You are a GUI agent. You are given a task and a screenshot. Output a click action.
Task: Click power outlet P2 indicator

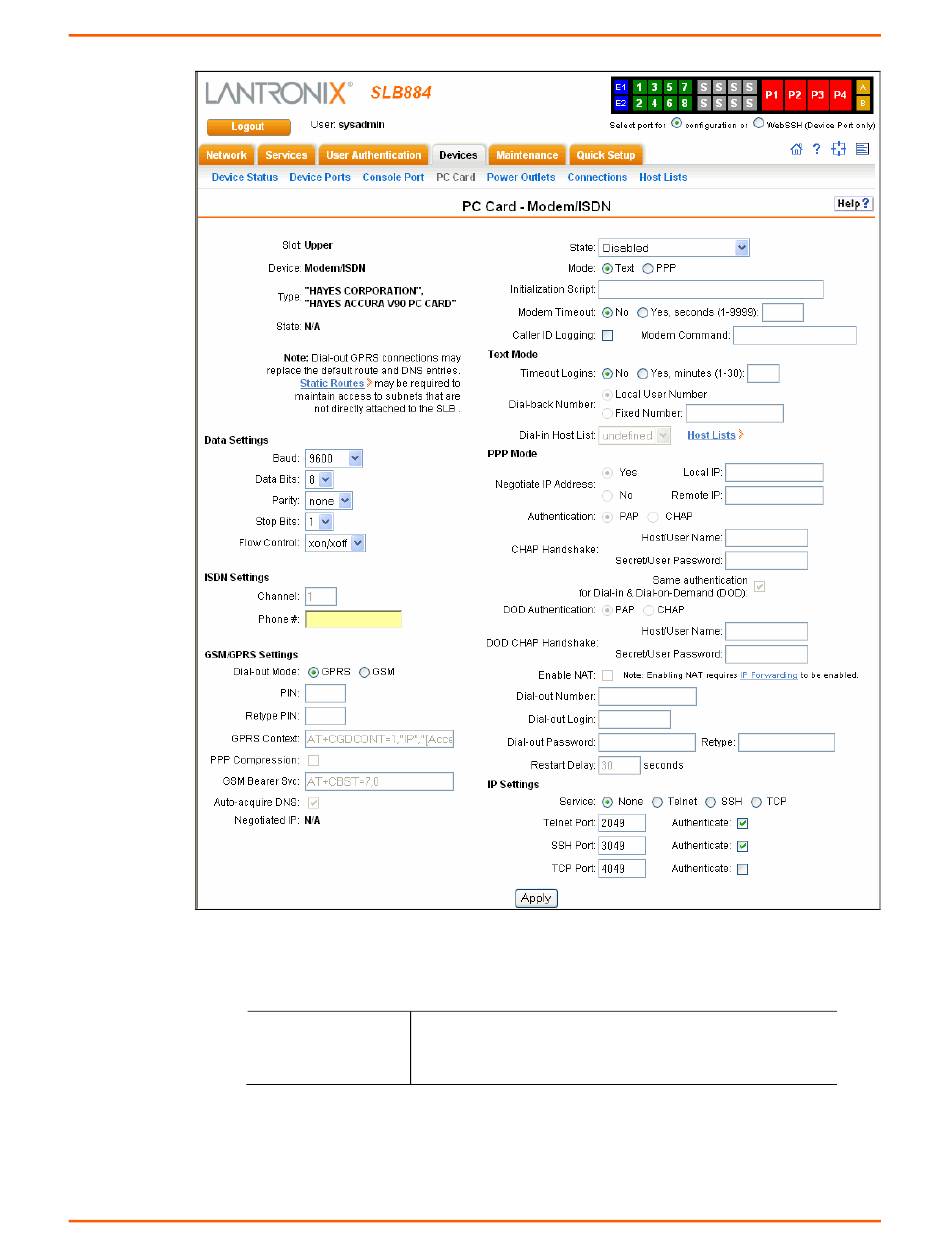coord(795,94)
